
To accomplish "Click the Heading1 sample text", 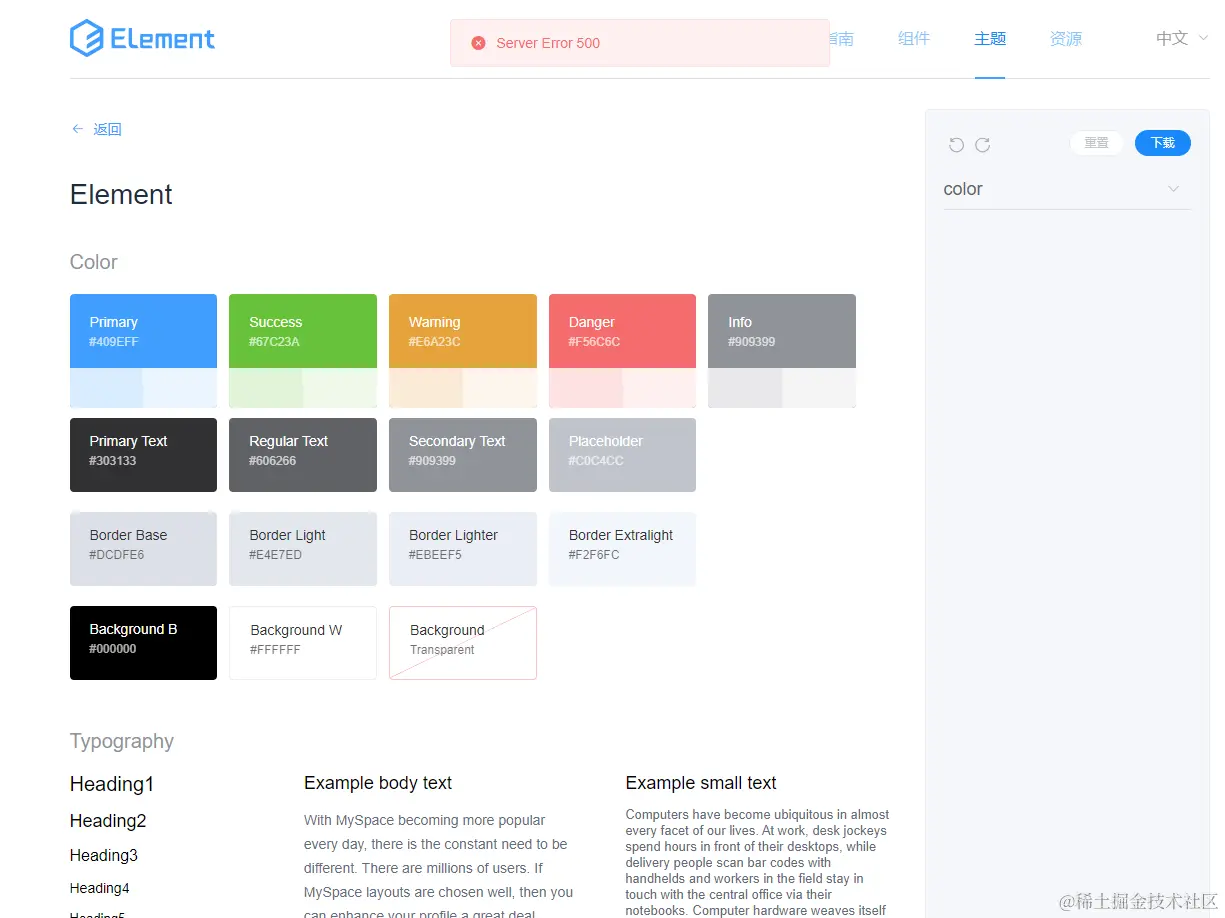I will 112,784.
